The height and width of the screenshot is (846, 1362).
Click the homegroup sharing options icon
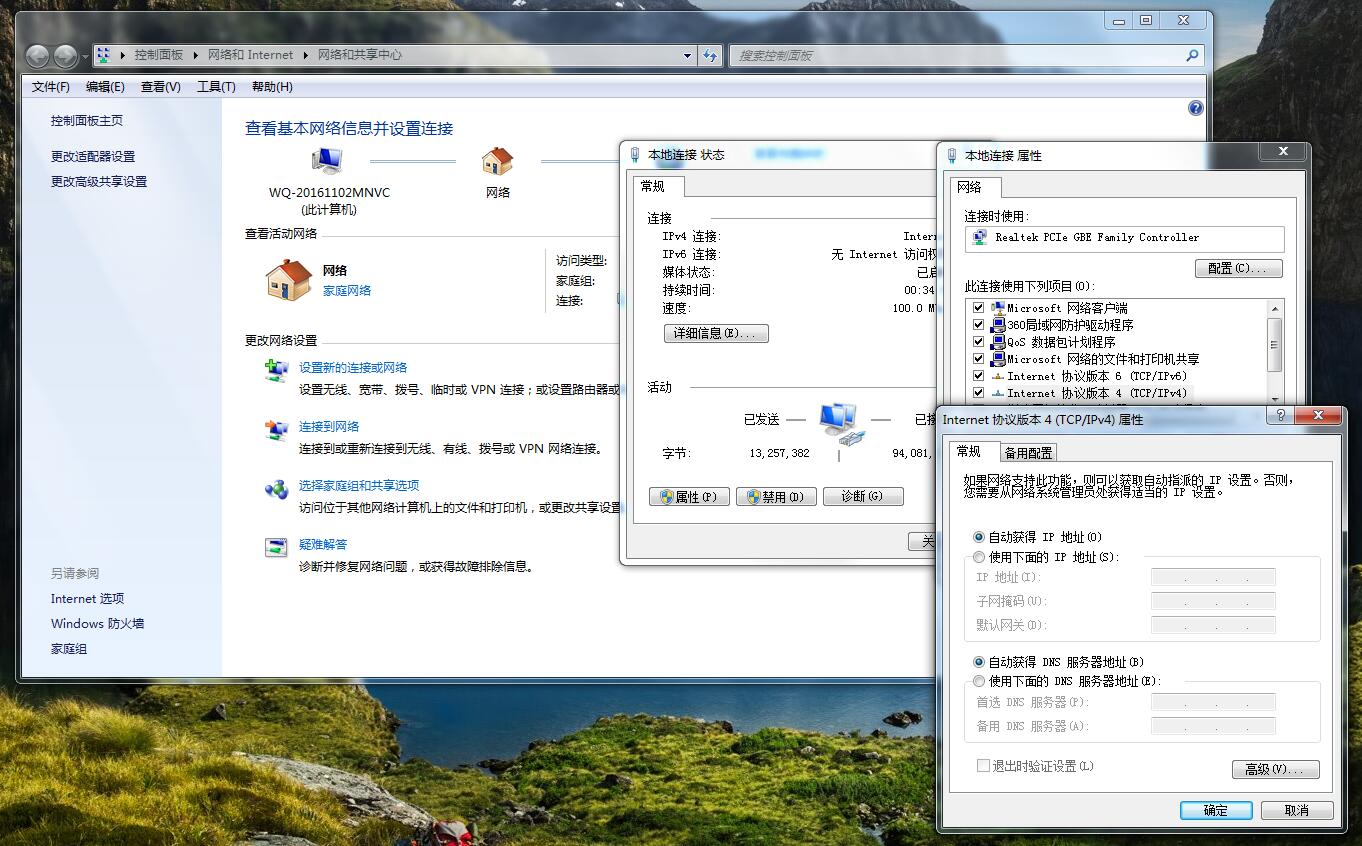pyautogui.click(x=276, y=489)
